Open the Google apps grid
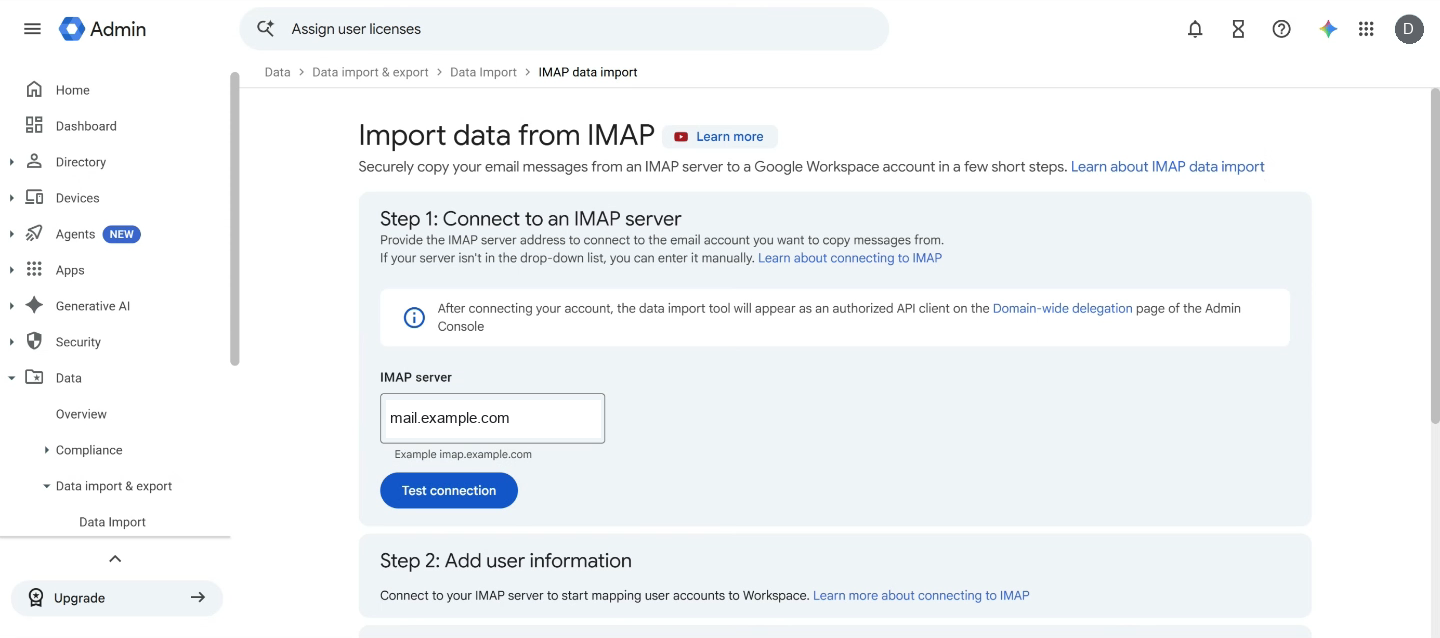 [x=1366, y=29]
